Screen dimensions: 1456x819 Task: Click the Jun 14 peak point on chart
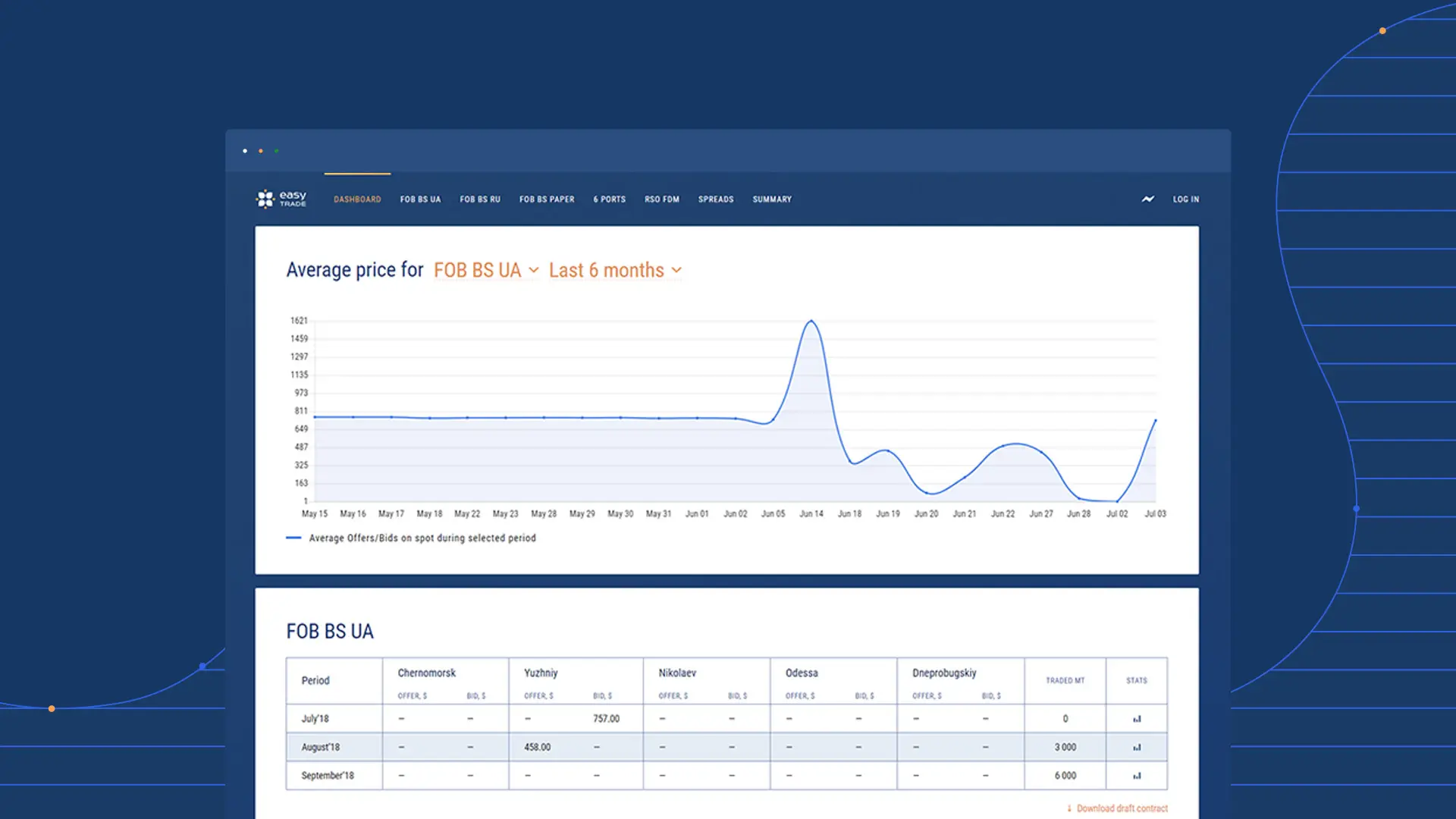tap(811, 321)
